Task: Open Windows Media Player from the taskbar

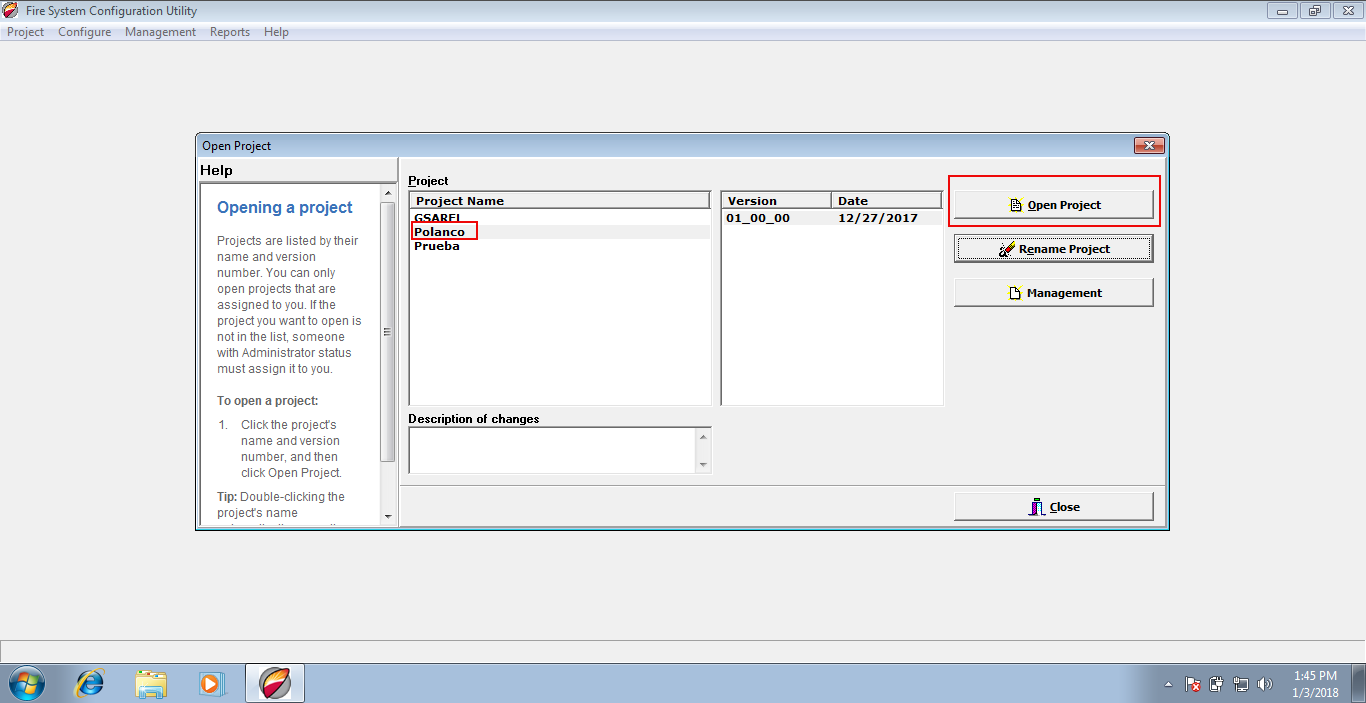Action: pyautogui.click(x=212, y=683)
